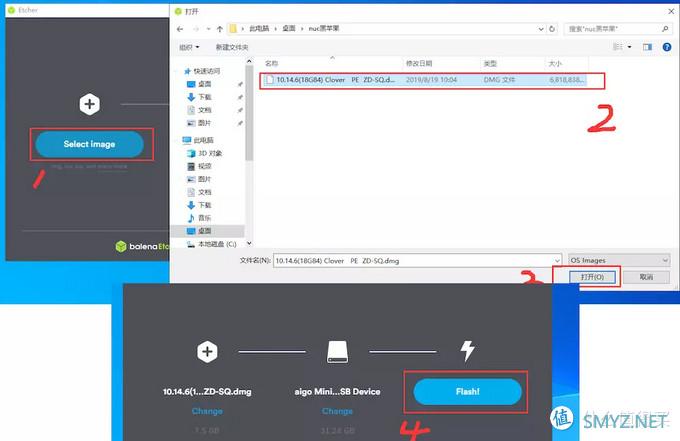The image size is (680, 441).
Task: Select 本地磁盘 (C:) in sidebar
Action: pos(212,244)
